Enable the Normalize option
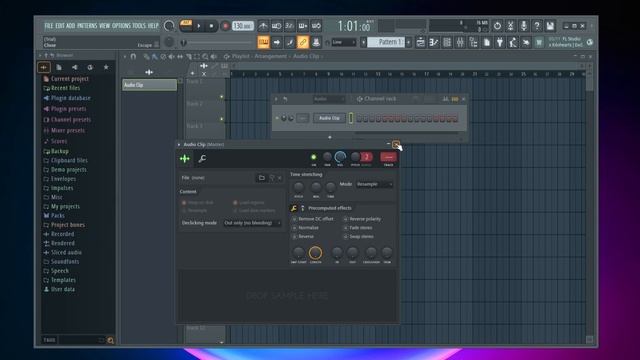640x360 pixels. (305, 228)
